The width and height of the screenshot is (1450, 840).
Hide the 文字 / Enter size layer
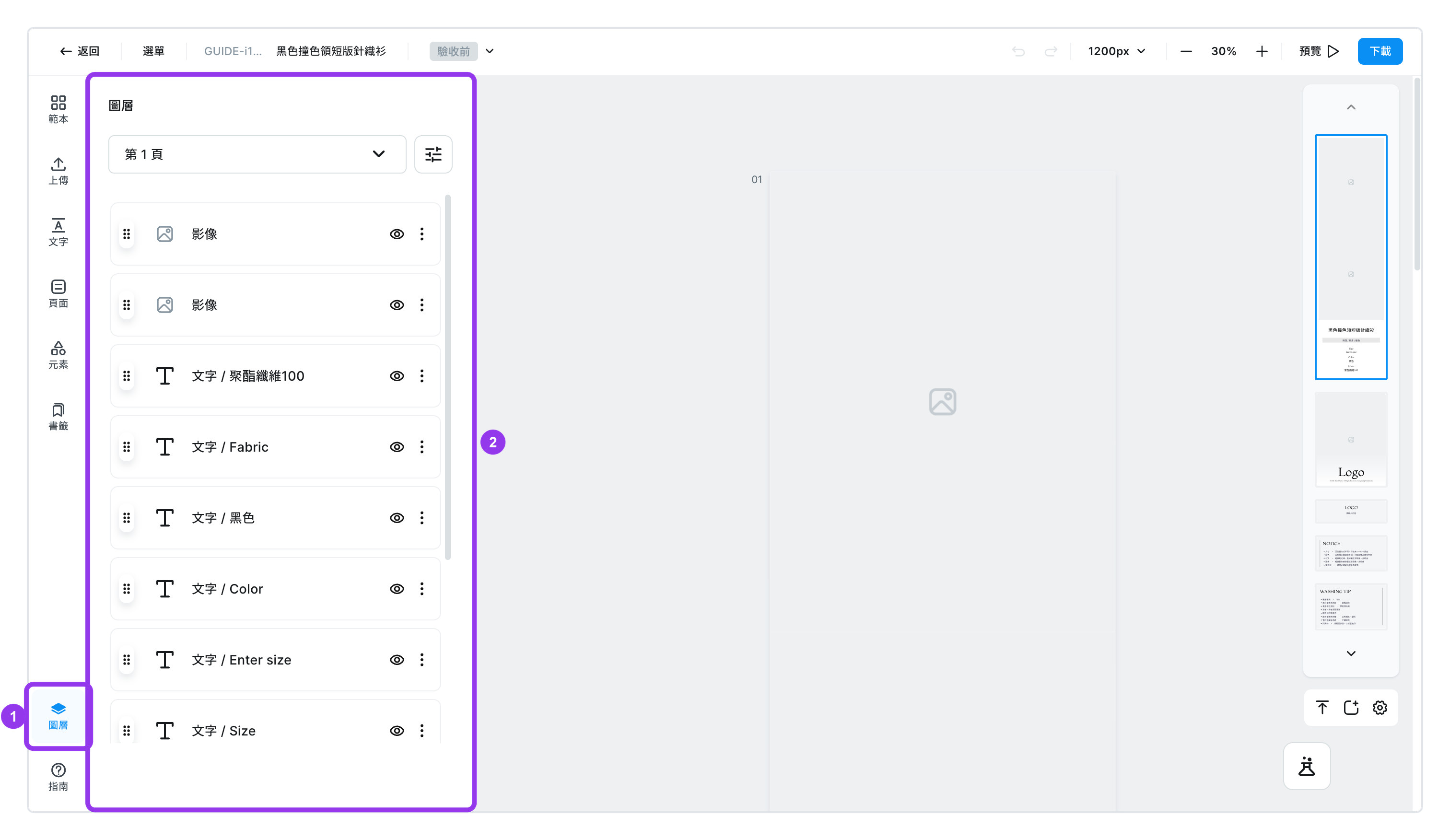pos(397,660)
